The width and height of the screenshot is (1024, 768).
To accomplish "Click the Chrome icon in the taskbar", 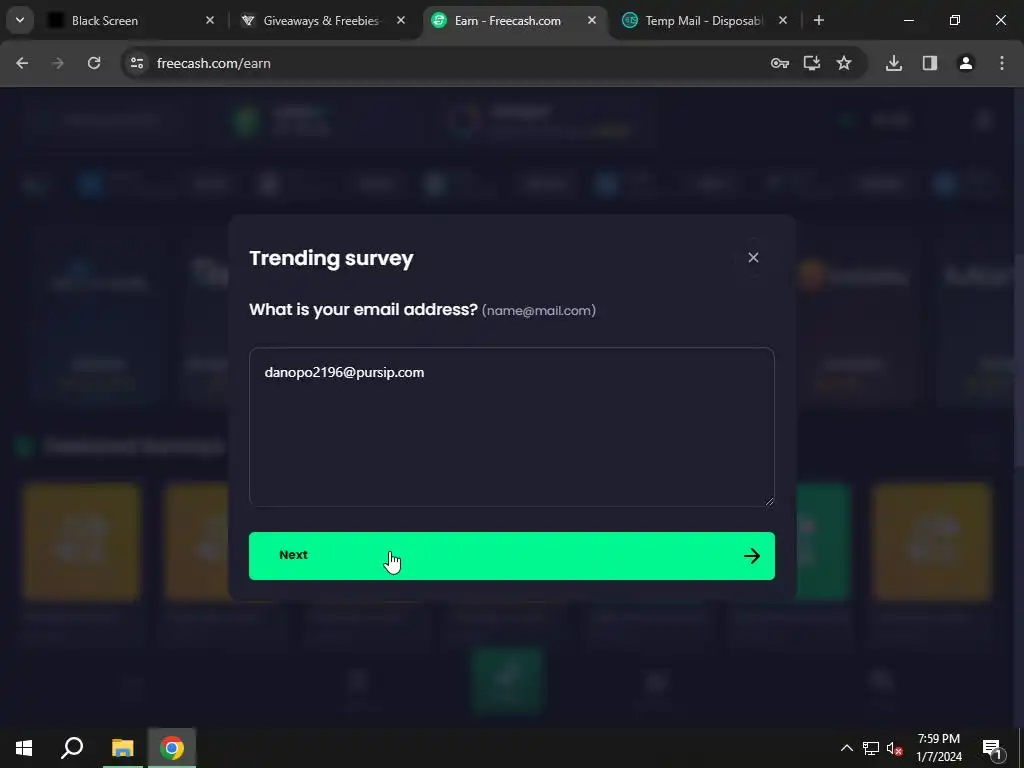I will point(172,748).
